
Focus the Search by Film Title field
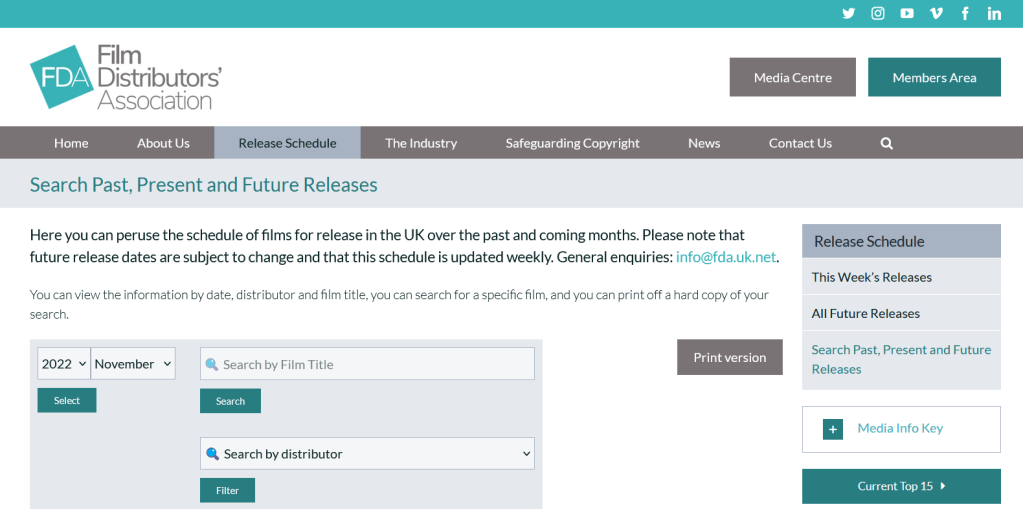(x=367, y=364)
